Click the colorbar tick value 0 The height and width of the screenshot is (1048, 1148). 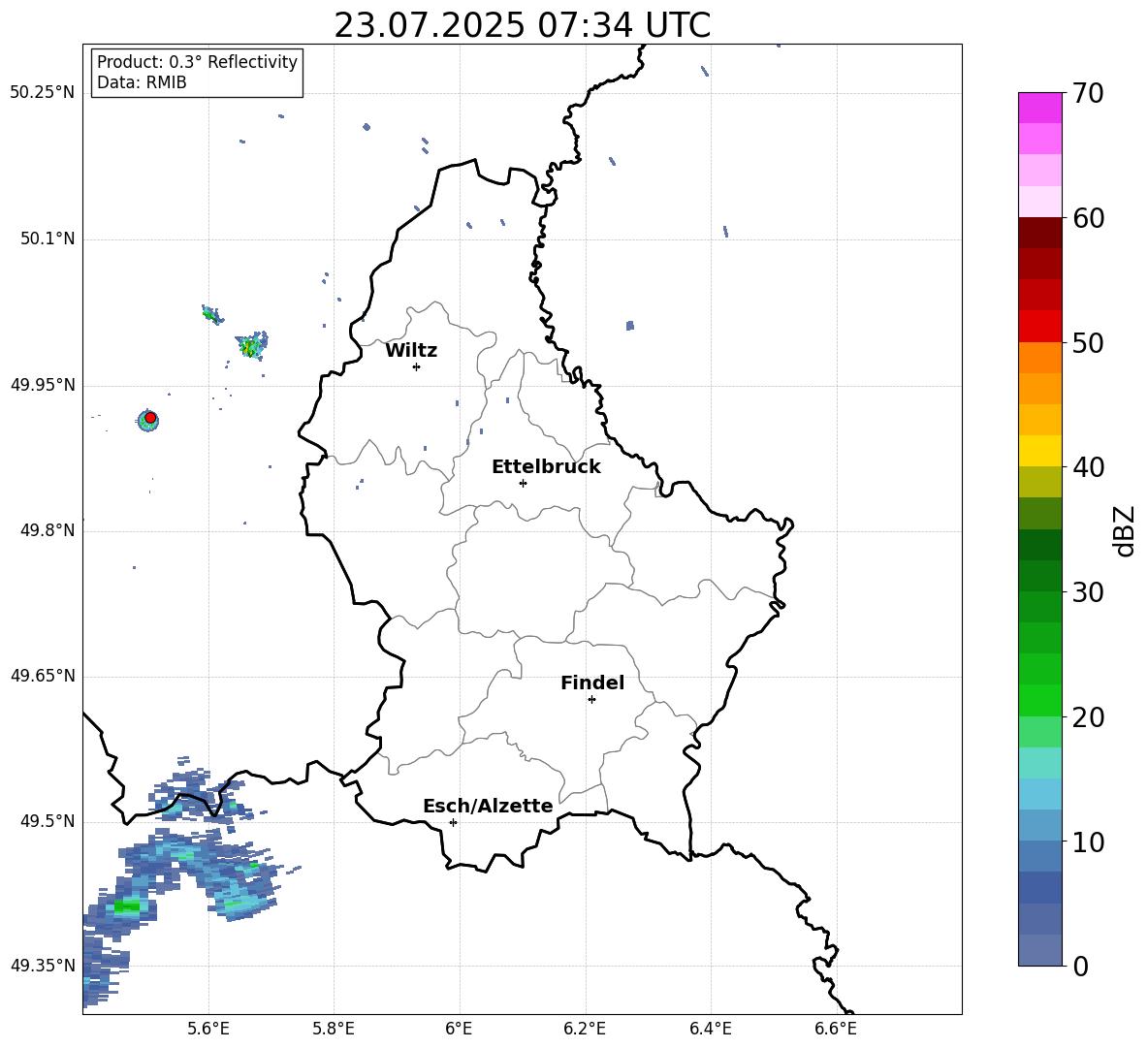tap(1080, 966)
